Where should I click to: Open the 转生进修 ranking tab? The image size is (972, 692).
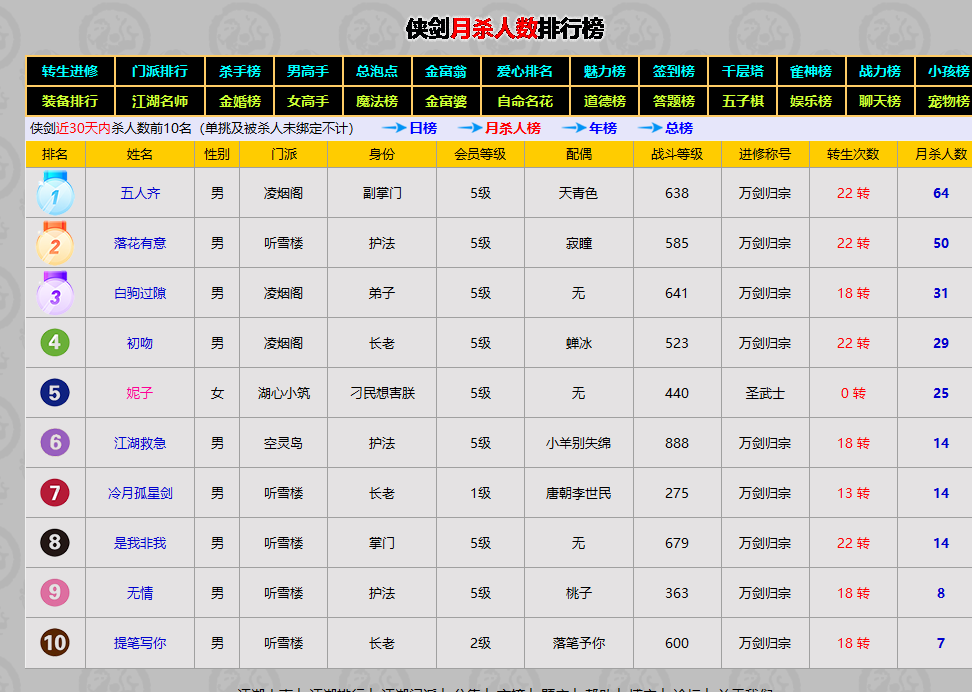point(70,71)
